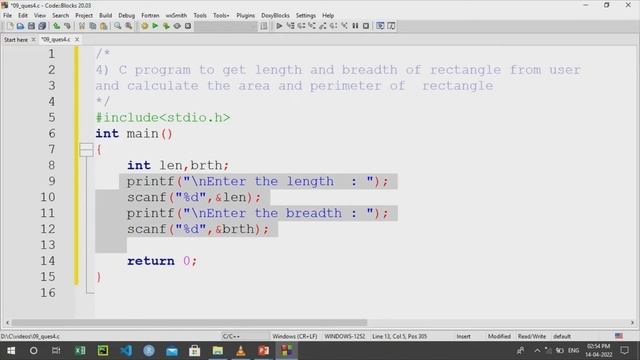Collapse the main function fold marker

coord(86,149)
